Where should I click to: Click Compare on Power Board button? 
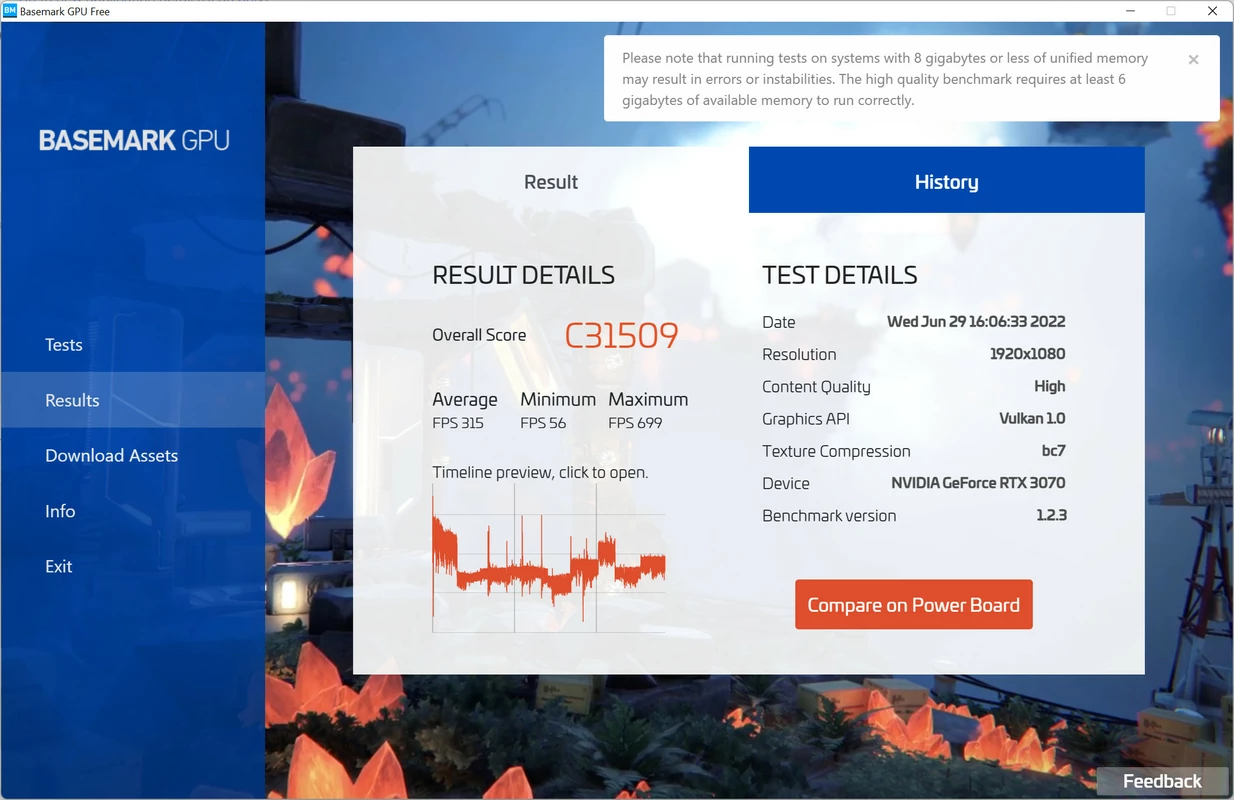click(x=913, y=605)
